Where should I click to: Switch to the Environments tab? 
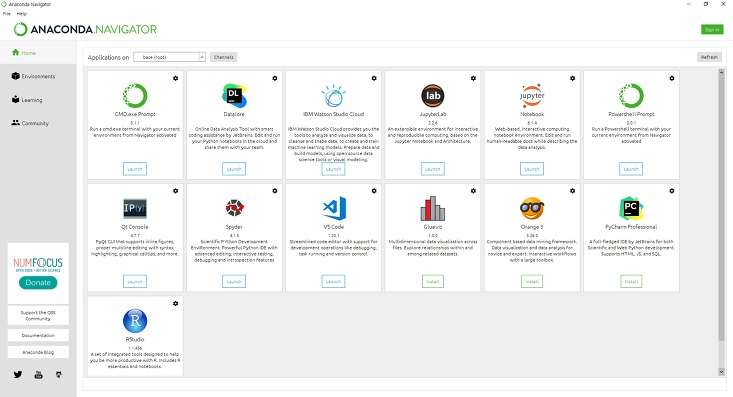pos(38,76)
